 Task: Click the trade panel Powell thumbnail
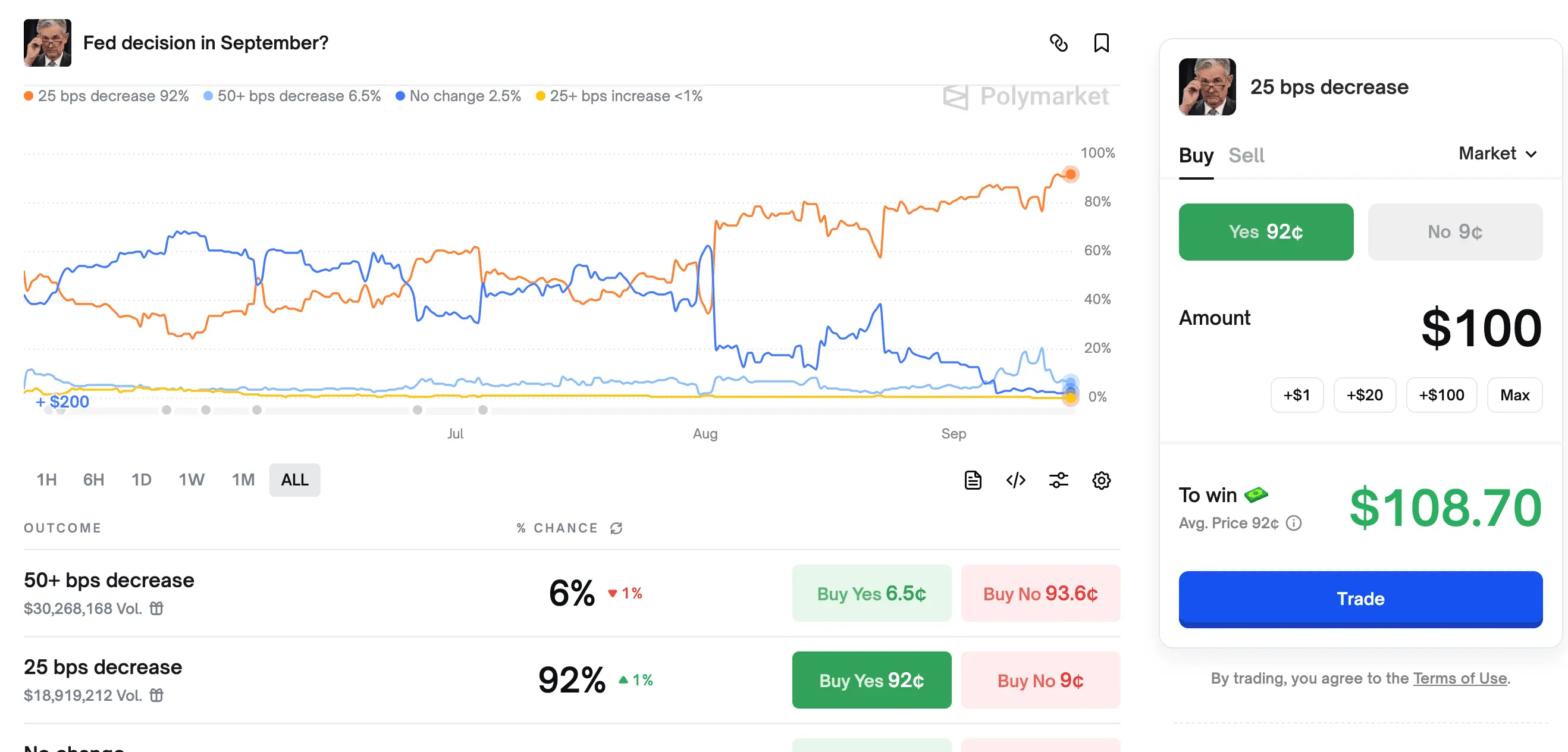pos(1207,87)
